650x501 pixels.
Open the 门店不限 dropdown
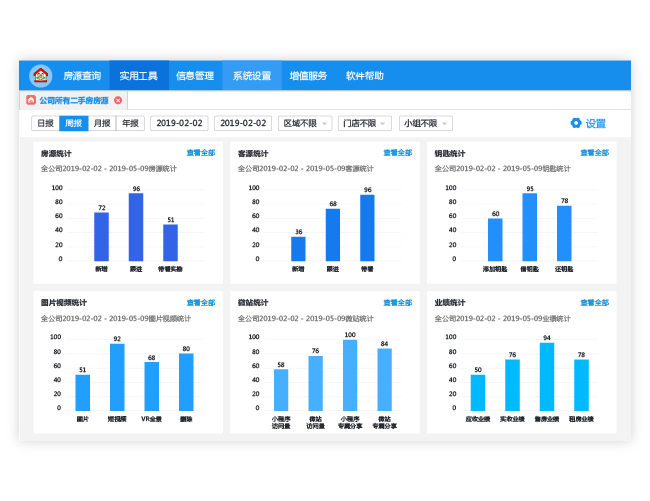[x=364, y=123]
